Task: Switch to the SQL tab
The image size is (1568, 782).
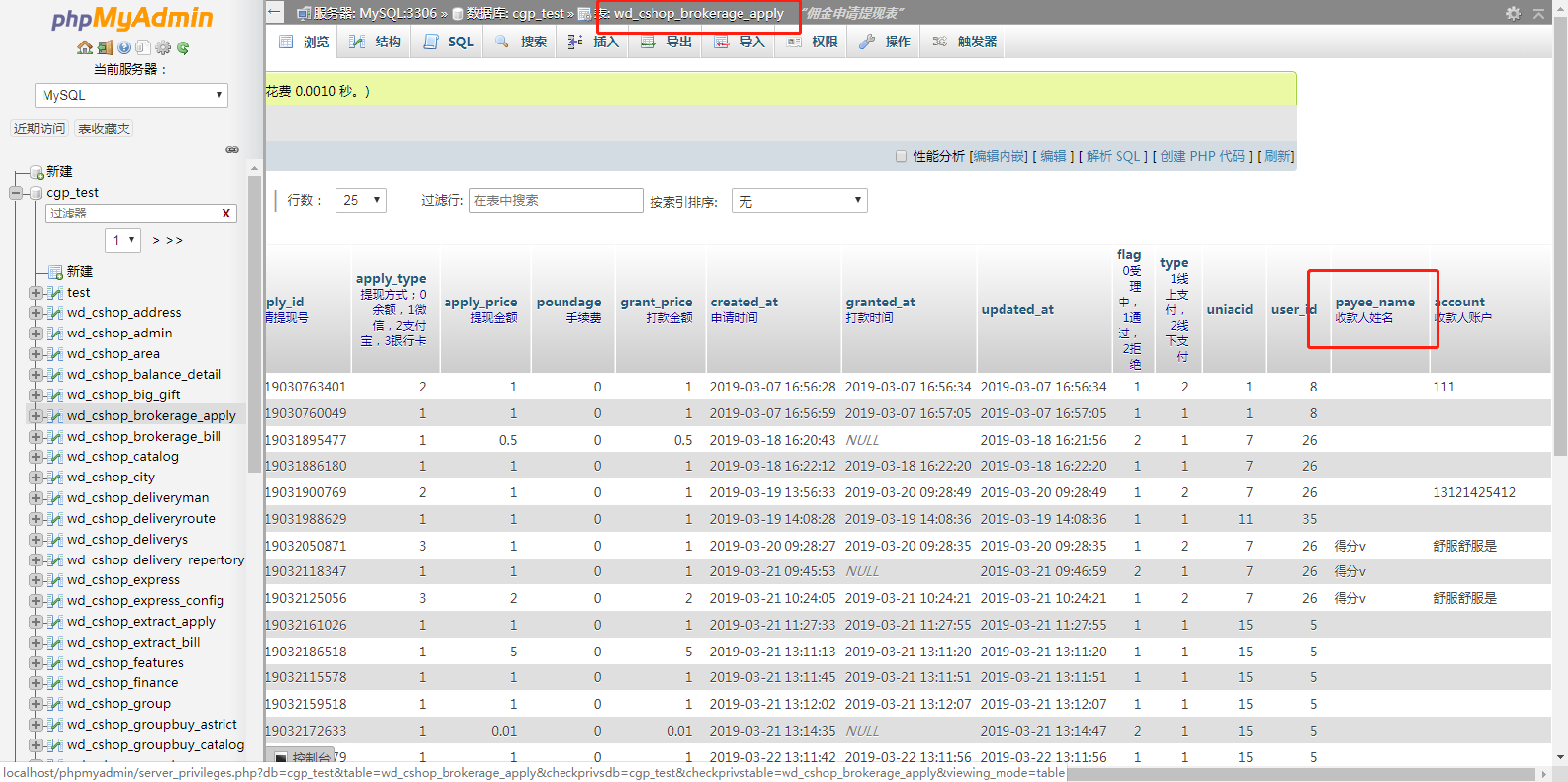Action: (449, 42)
